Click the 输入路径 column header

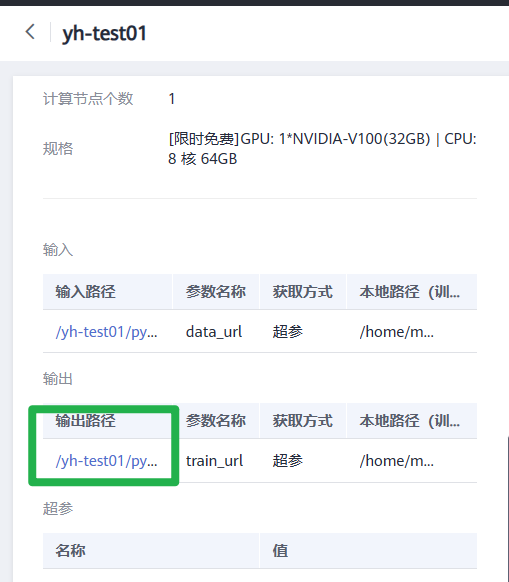point(85,292)
